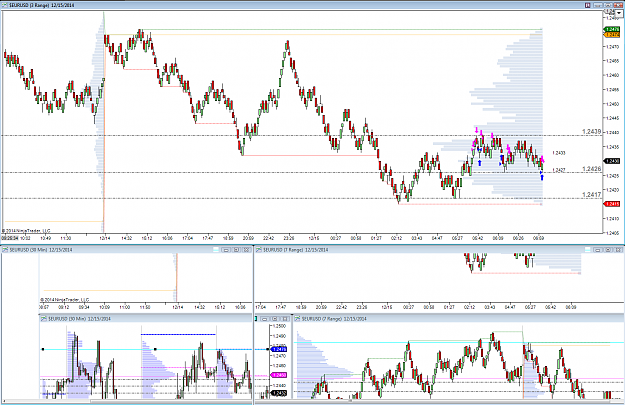Maximize the $EURUSD (7 Range) 12/15/2014 window
625x405 pixels.
pos(608,250)
